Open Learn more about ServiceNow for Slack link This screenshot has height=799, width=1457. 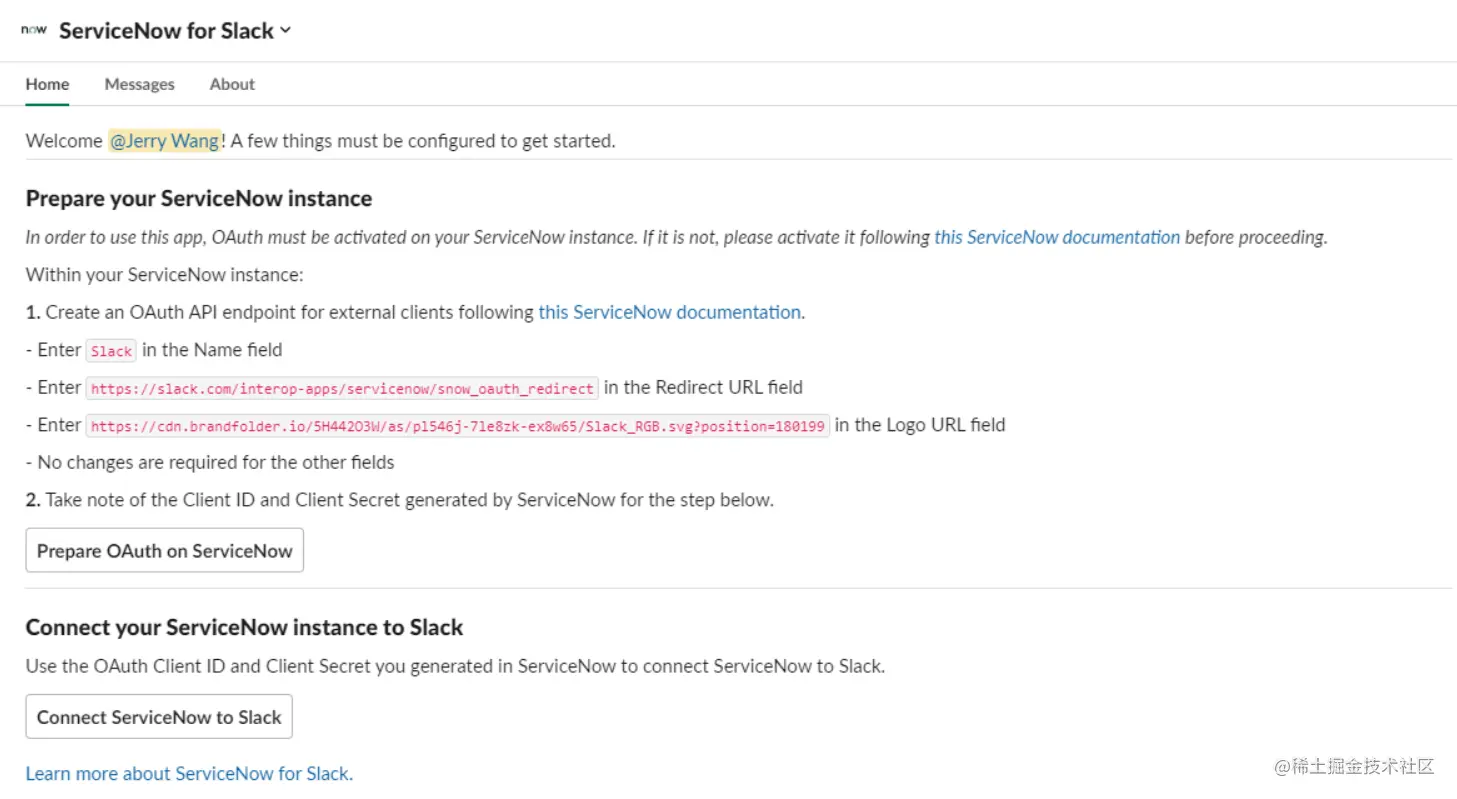(x=189, y=773)
